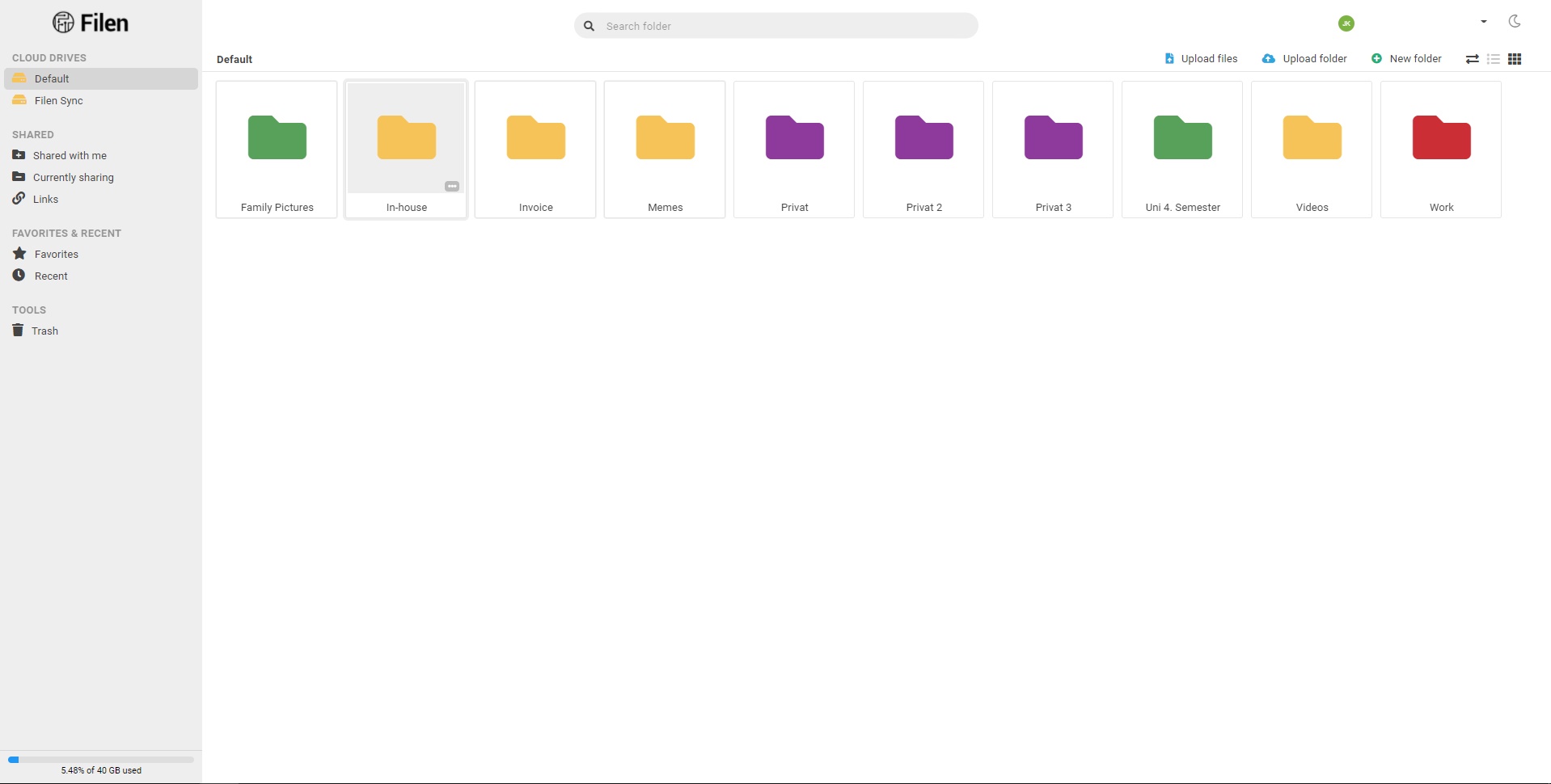This screenshot has width=1551, height=784.
Task: Open the JK account avatar
Action: click(x=1345, y=23)
